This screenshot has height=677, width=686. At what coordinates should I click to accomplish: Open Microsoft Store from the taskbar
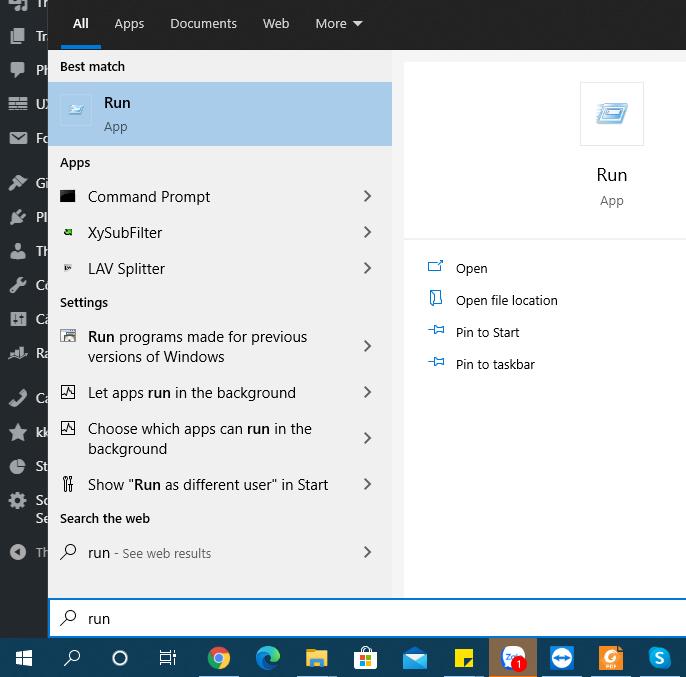tap(365, 658)
